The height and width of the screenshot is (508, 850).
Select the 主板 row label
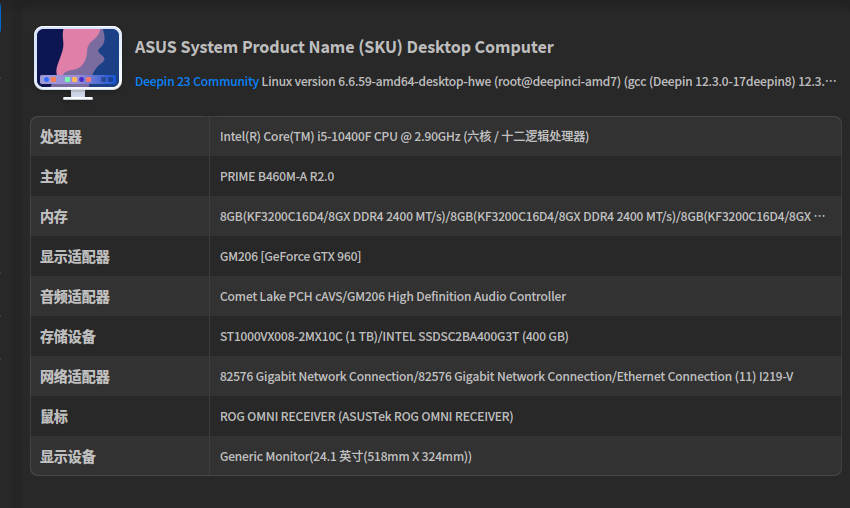pos(54,177)
